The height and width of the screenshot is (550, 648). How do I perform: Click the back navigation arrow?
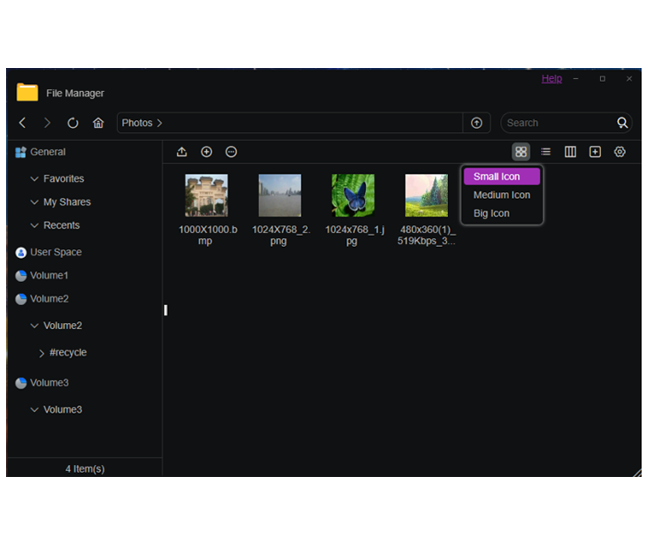click(x=23, y=123)
